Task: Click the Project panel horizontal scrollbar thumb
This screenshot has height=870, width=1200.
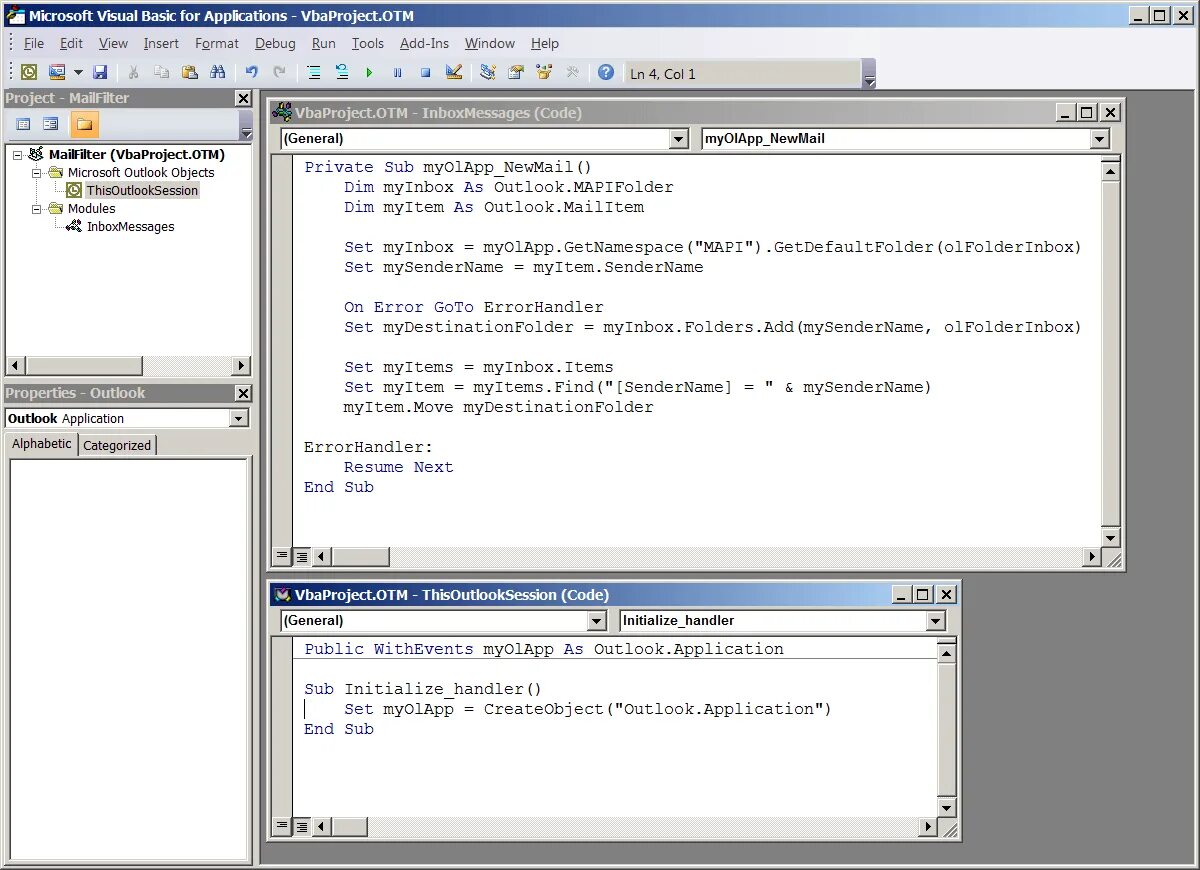Action: [84, 365]
